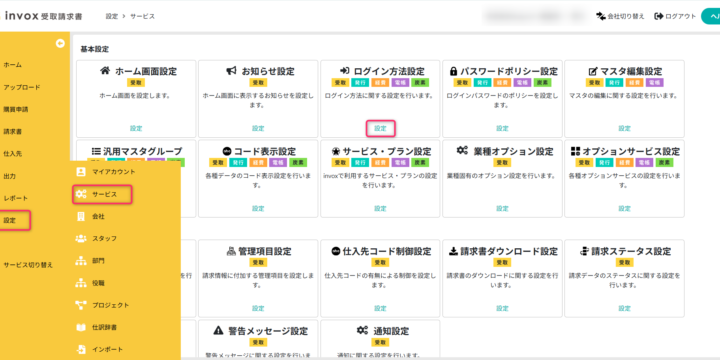
Task: Click the 設定 link under ホーム画面設定
Action: (136, 129)
